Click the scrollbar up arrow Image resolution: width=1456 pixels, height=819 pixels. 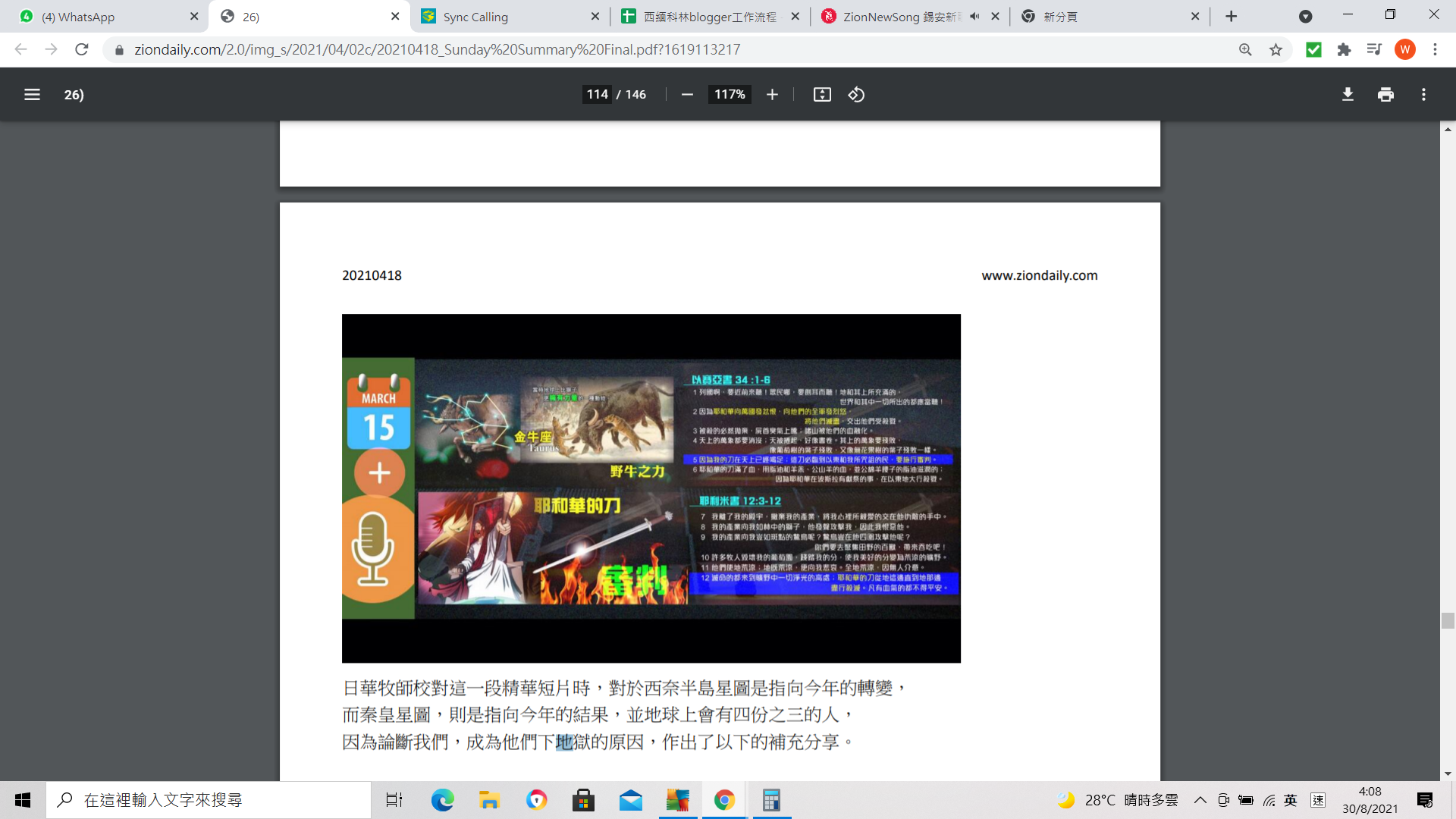coord(1448,129)
